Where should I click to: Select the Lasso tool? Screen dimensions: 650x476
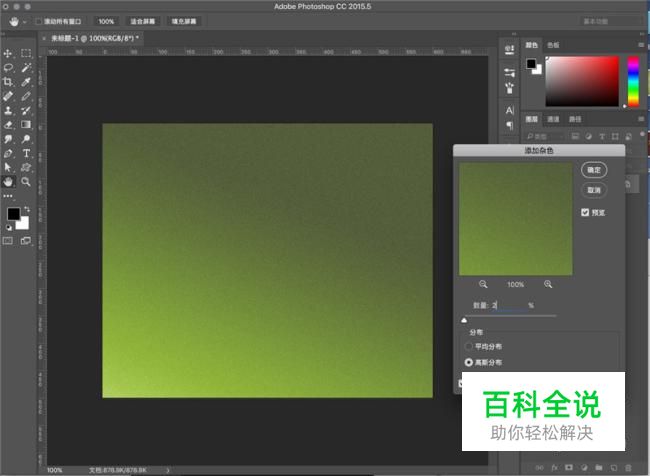[x=8, y=67]
